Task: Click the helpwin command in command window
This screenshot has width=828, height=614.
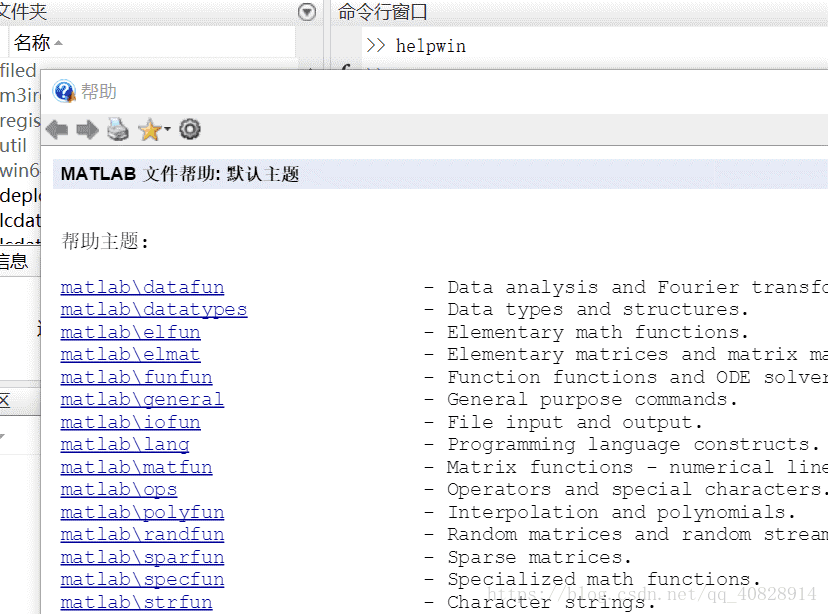Action: 430,46
